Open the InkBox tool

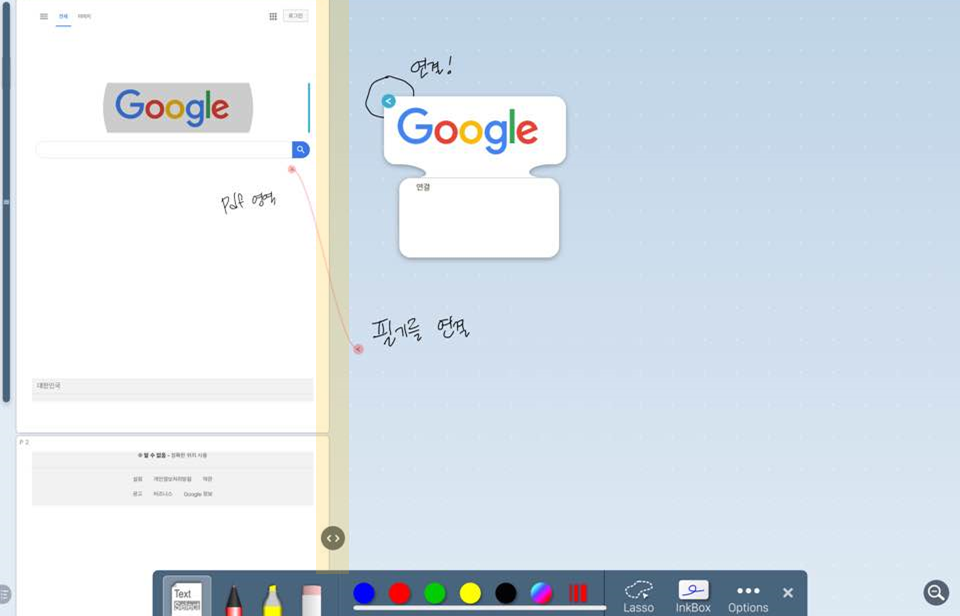click(693, 597)
